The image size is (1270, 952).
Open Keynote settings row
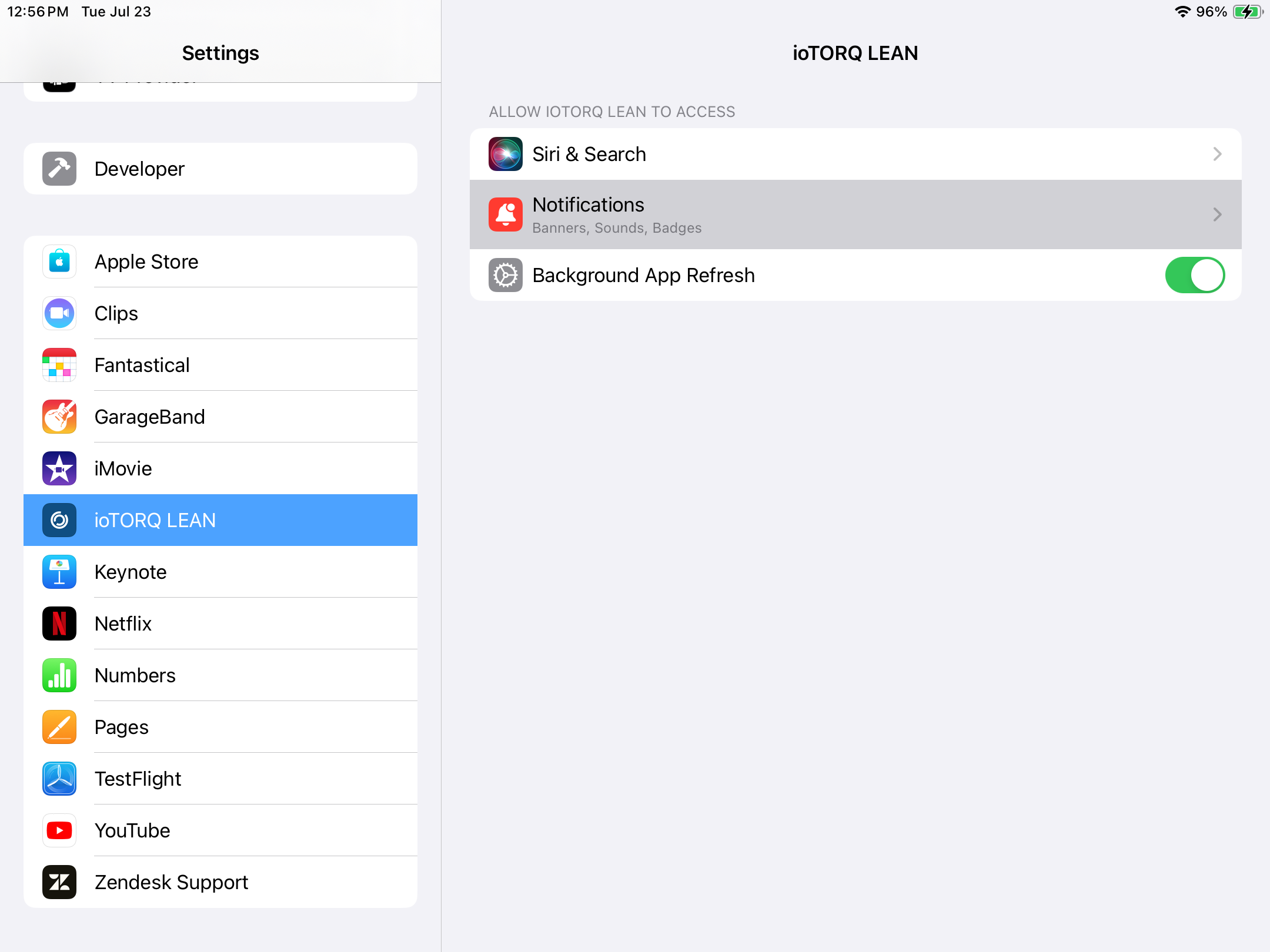[220, 572]
